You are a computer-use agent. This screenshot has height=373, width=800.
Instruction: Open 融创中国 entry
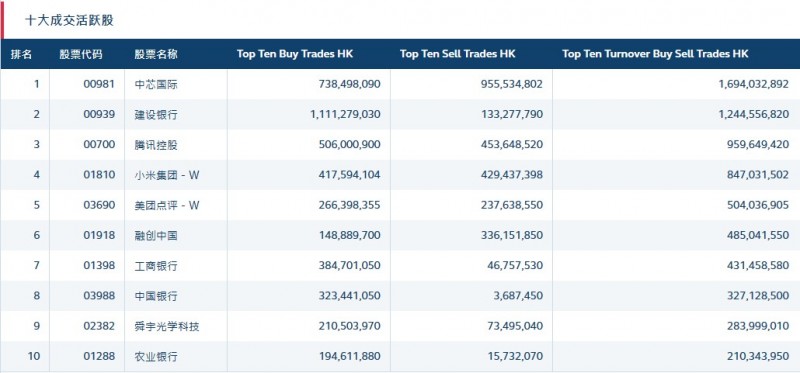pos(156,236)
